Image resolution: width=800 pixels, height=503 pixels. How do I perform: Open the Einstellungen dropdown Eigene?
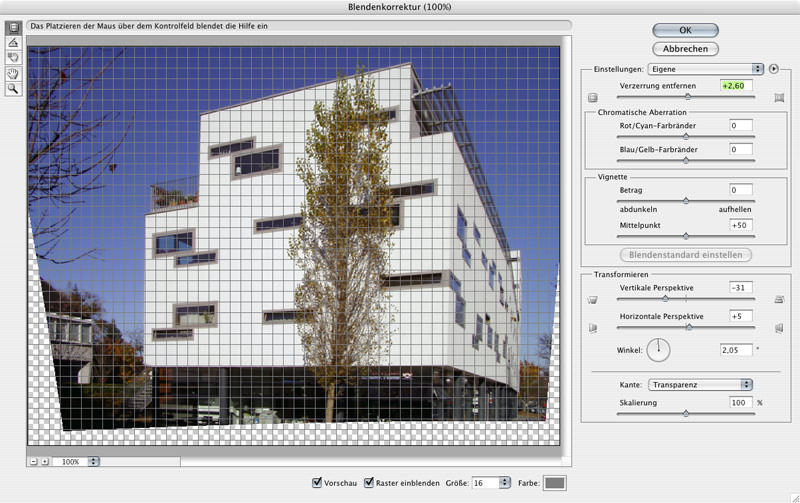(706, 69)
